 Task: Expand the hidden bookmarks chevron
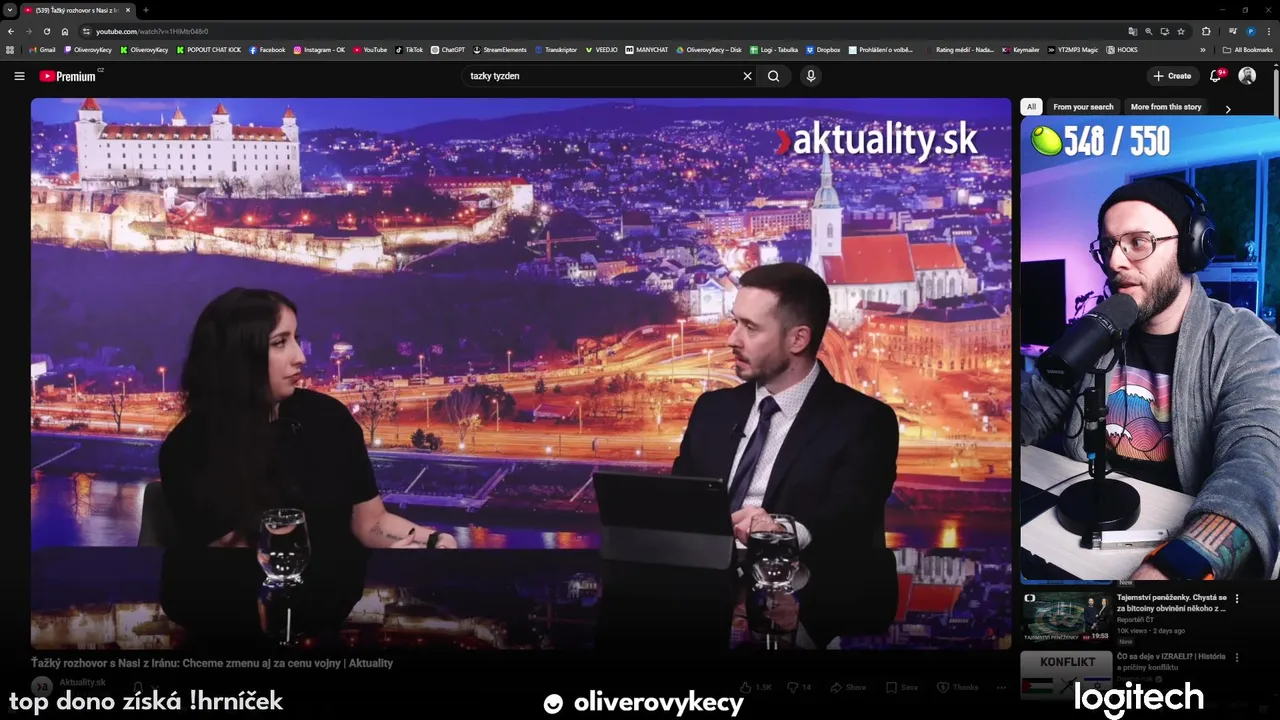click(x=1203, y=49)
